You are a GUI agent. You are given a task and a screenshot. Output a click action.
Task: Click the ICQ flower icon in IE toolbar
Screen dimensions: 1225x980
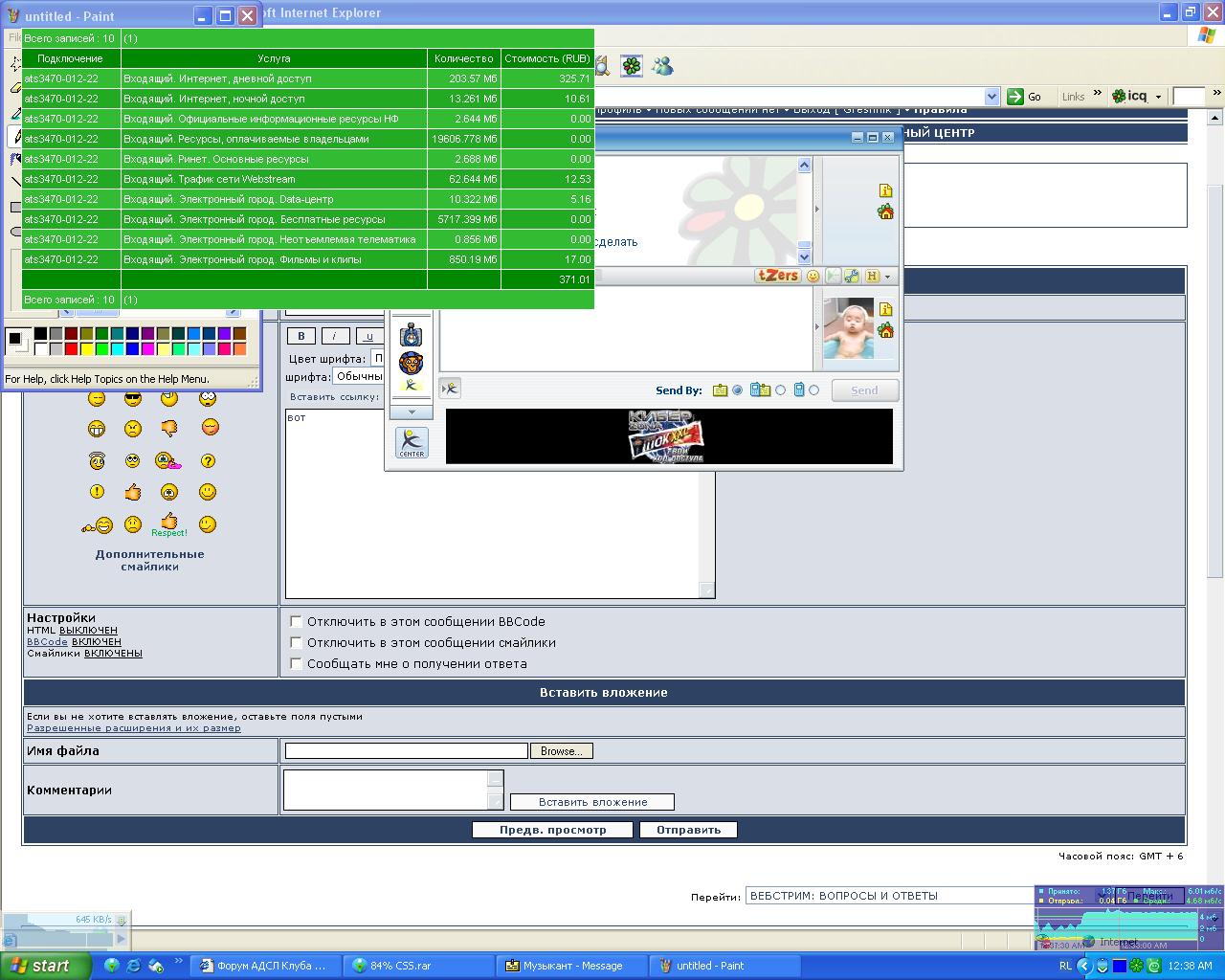632,66
